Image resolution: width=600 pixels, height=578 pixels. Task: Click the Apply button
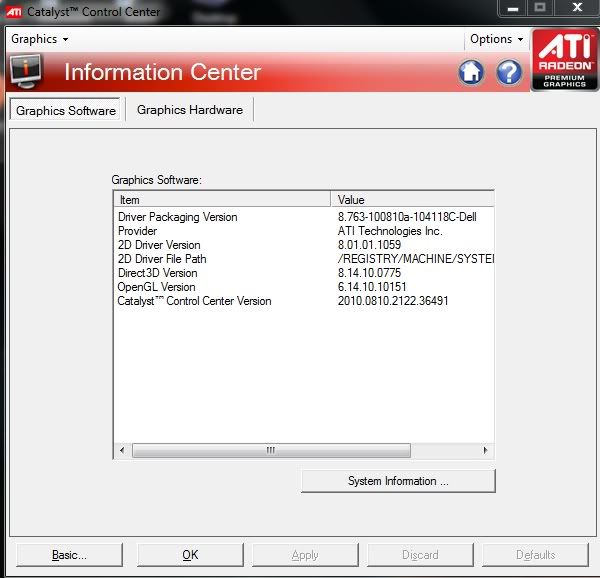pos(305,555)
